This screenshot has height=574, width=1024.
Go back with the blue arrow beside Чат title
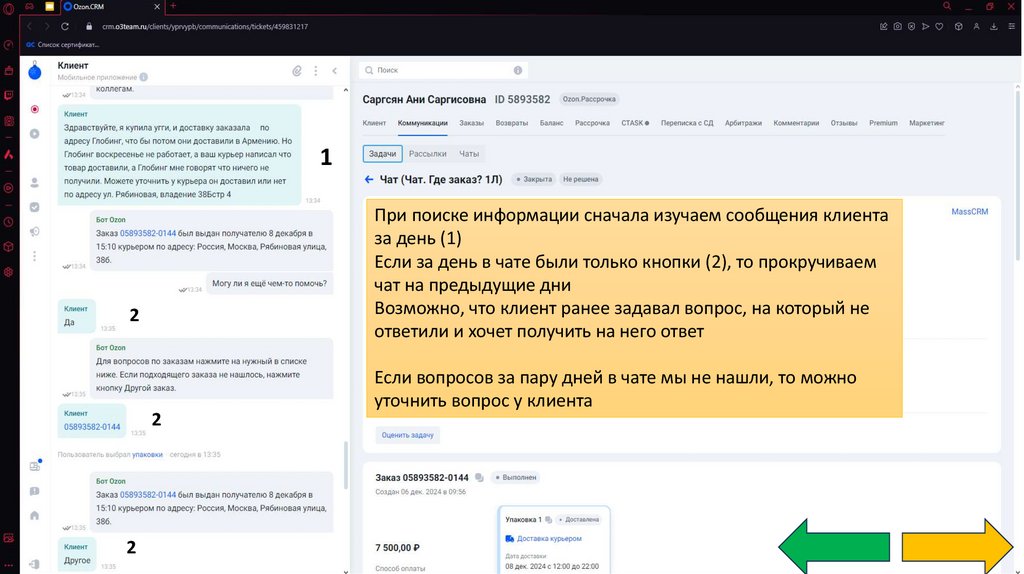(x=369, y=179)
